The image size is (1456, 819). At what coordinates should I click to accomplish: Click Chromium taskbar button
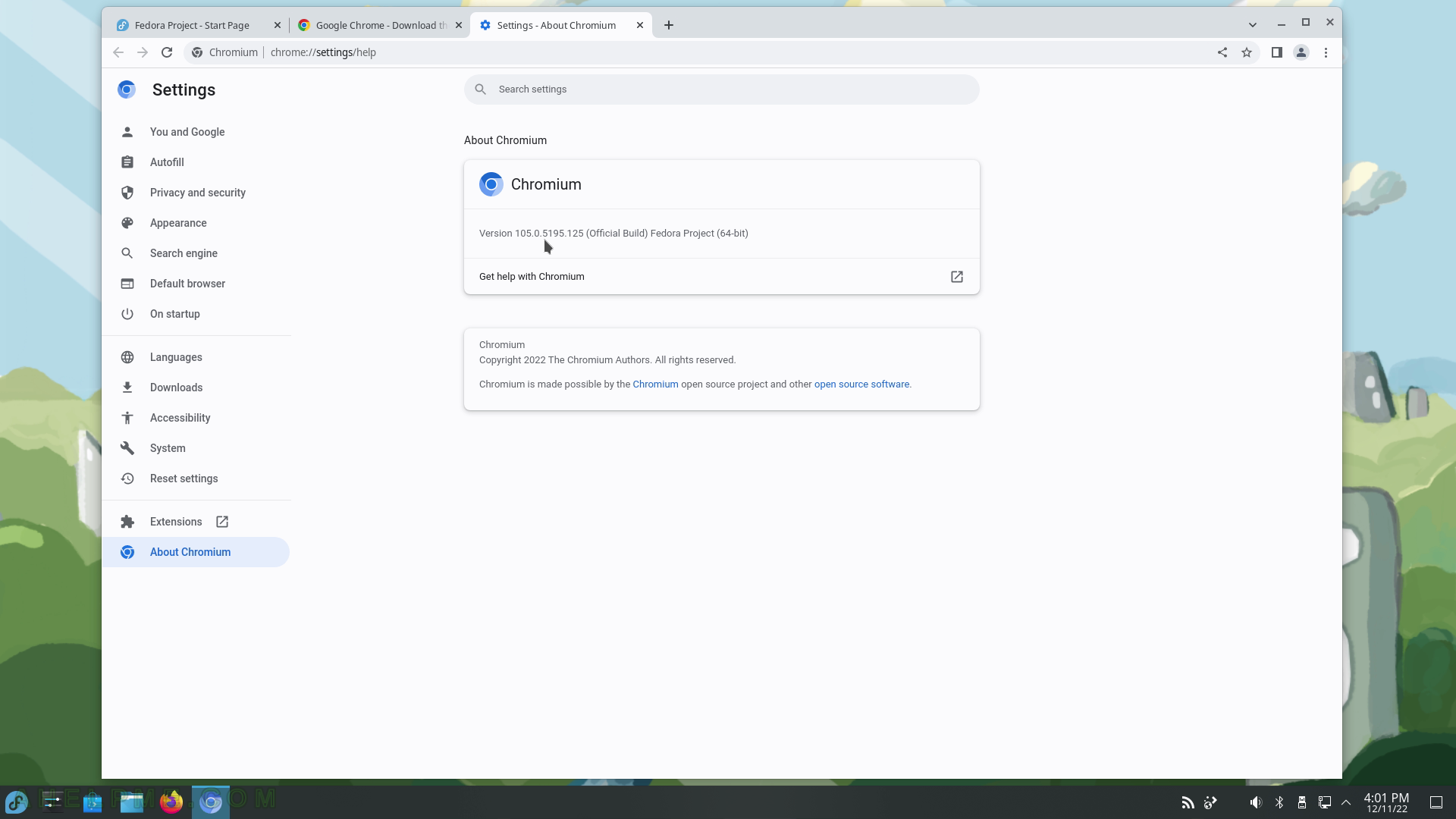click(x=211, y=802)
